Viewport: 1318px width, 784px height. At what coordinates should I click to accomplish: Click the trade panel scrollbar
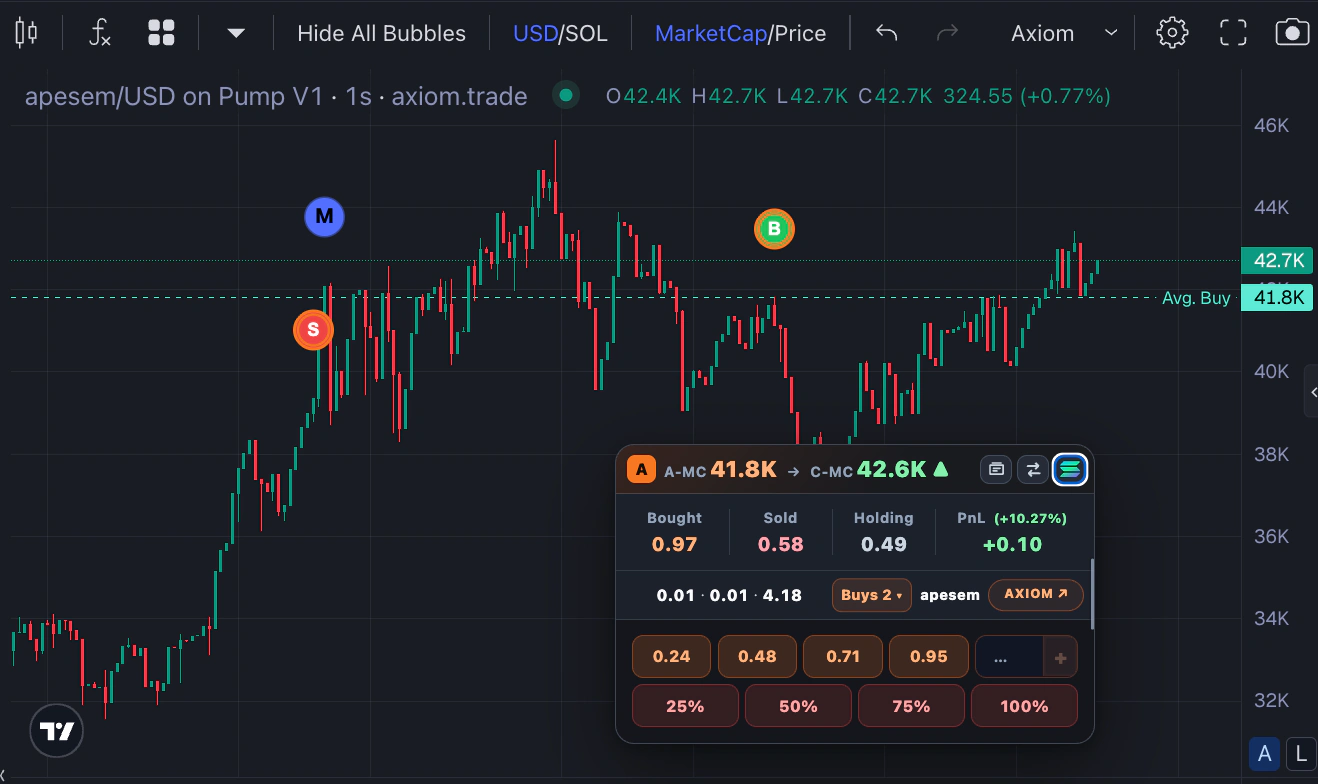[x=1092, y=594]
